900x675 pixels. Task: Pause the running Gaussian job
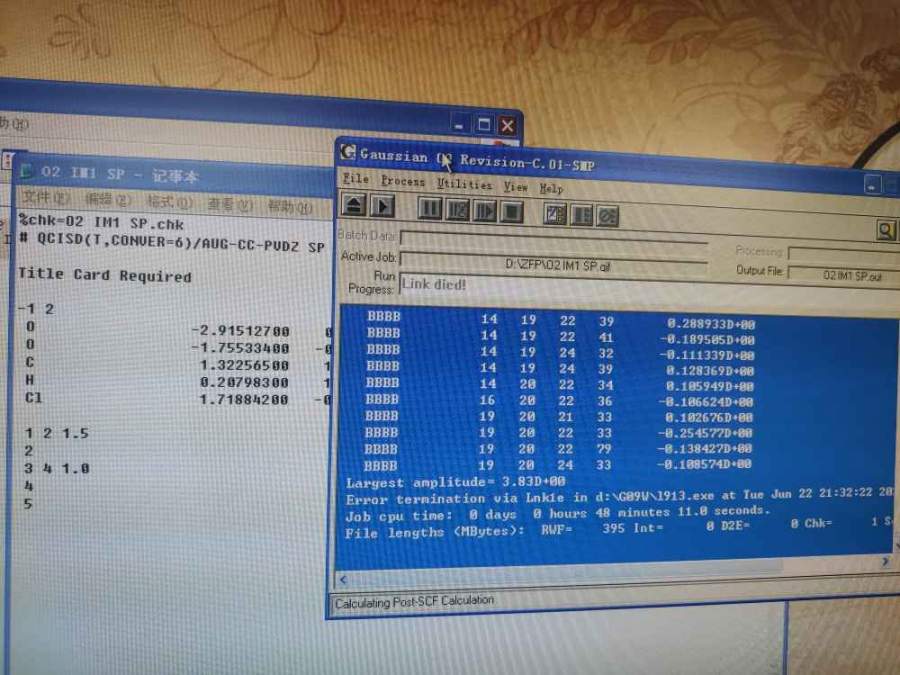[429, 208]
